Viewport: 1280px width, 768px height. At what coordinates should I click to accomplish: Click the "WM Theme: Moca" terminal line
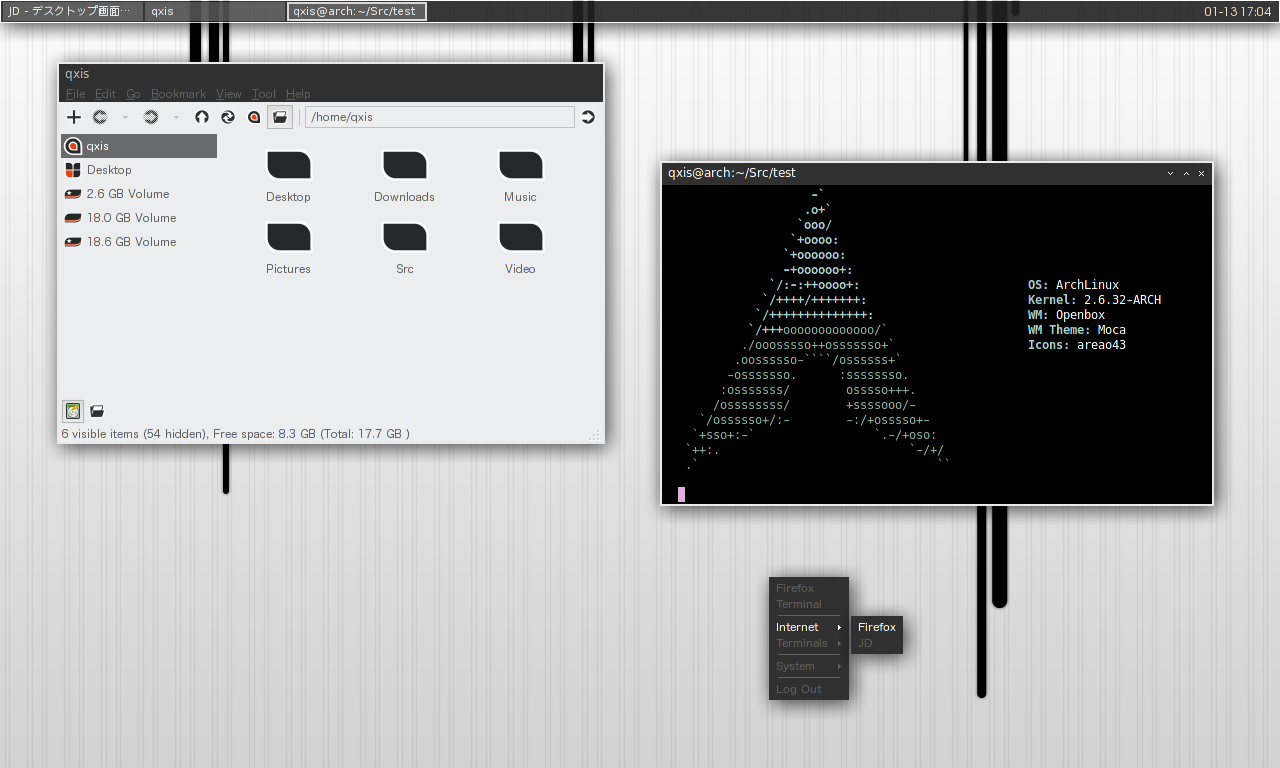click(1076, 330)
